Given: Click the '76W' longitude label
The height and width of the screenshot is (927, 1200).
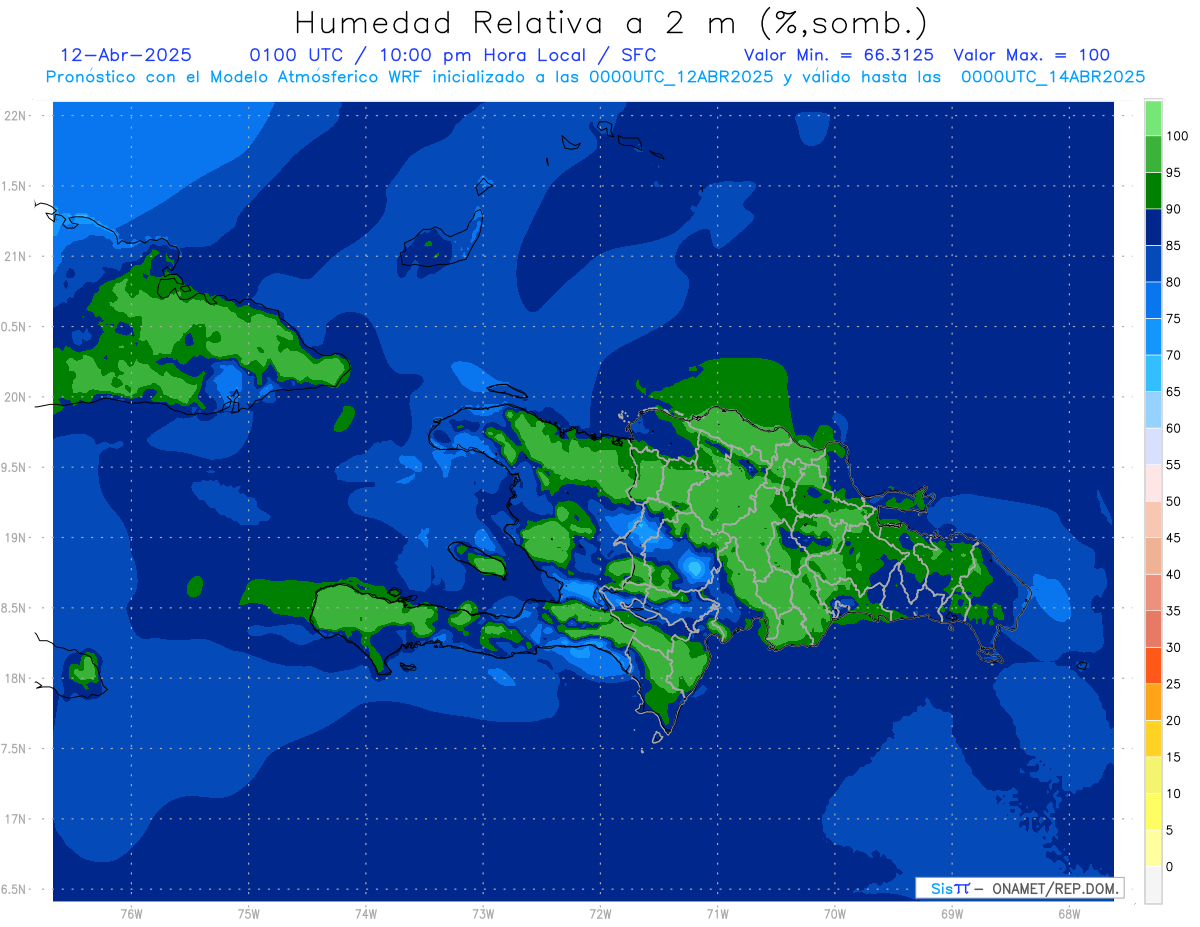Looking at the screenshot, I should coord(131,913).
